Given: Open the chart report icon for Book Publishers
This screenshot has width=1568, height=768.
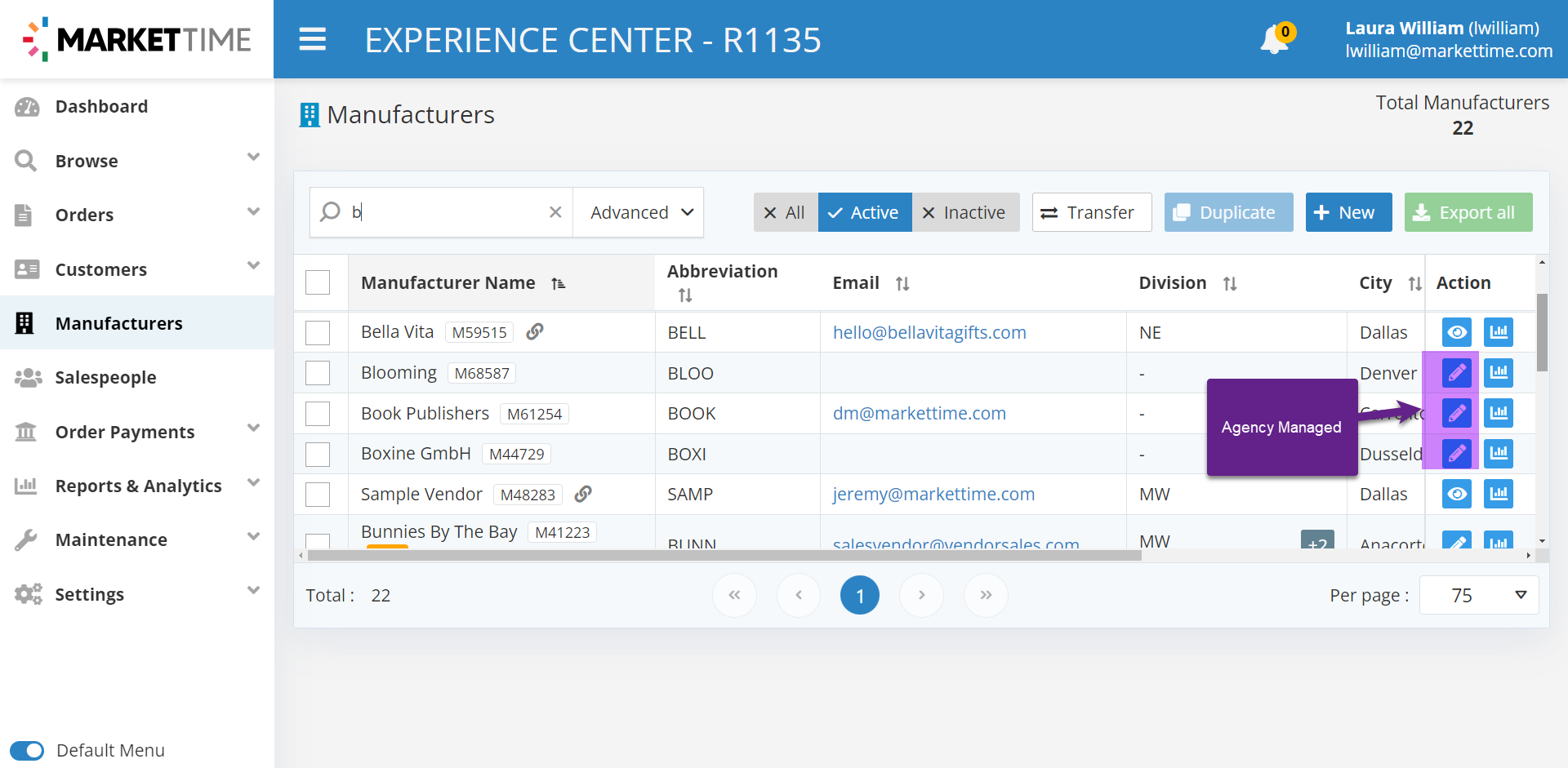Looking at the screenshot, I should pyautogui.click(x=1499, y=413).
